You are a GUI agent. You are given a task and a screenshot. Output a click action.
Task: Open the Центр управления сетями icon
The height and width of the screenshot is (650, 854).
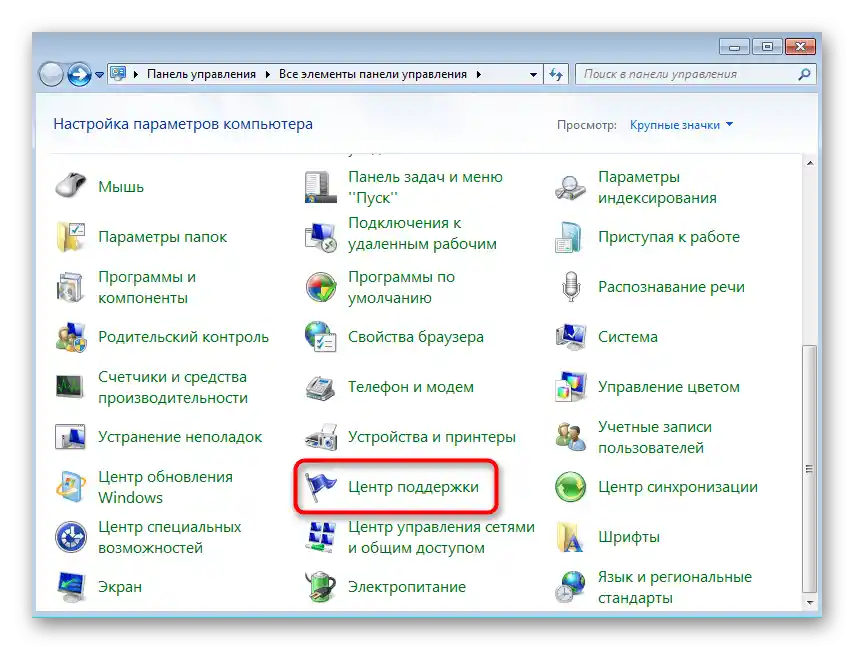coord(320,537)
